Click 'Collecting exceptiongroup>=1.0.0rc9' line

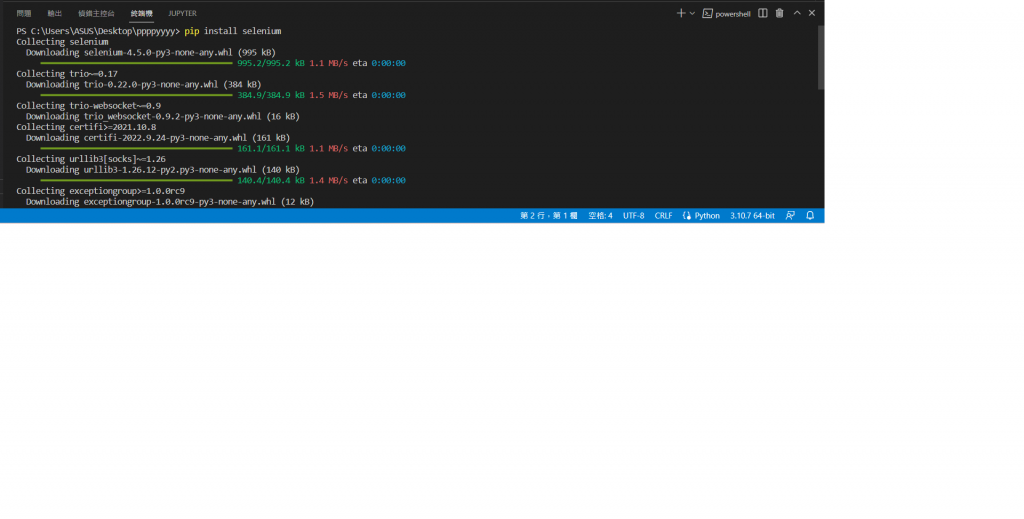[101, 191]
